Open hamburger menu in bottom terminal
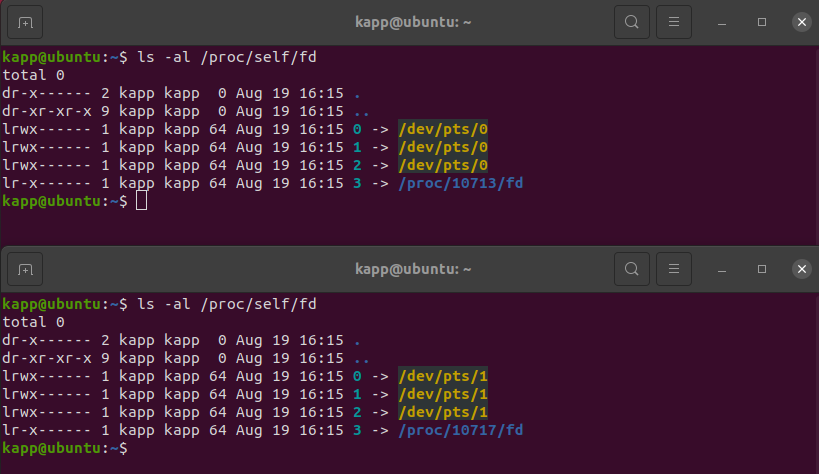819x474 pixels. [x=675, y=269]
